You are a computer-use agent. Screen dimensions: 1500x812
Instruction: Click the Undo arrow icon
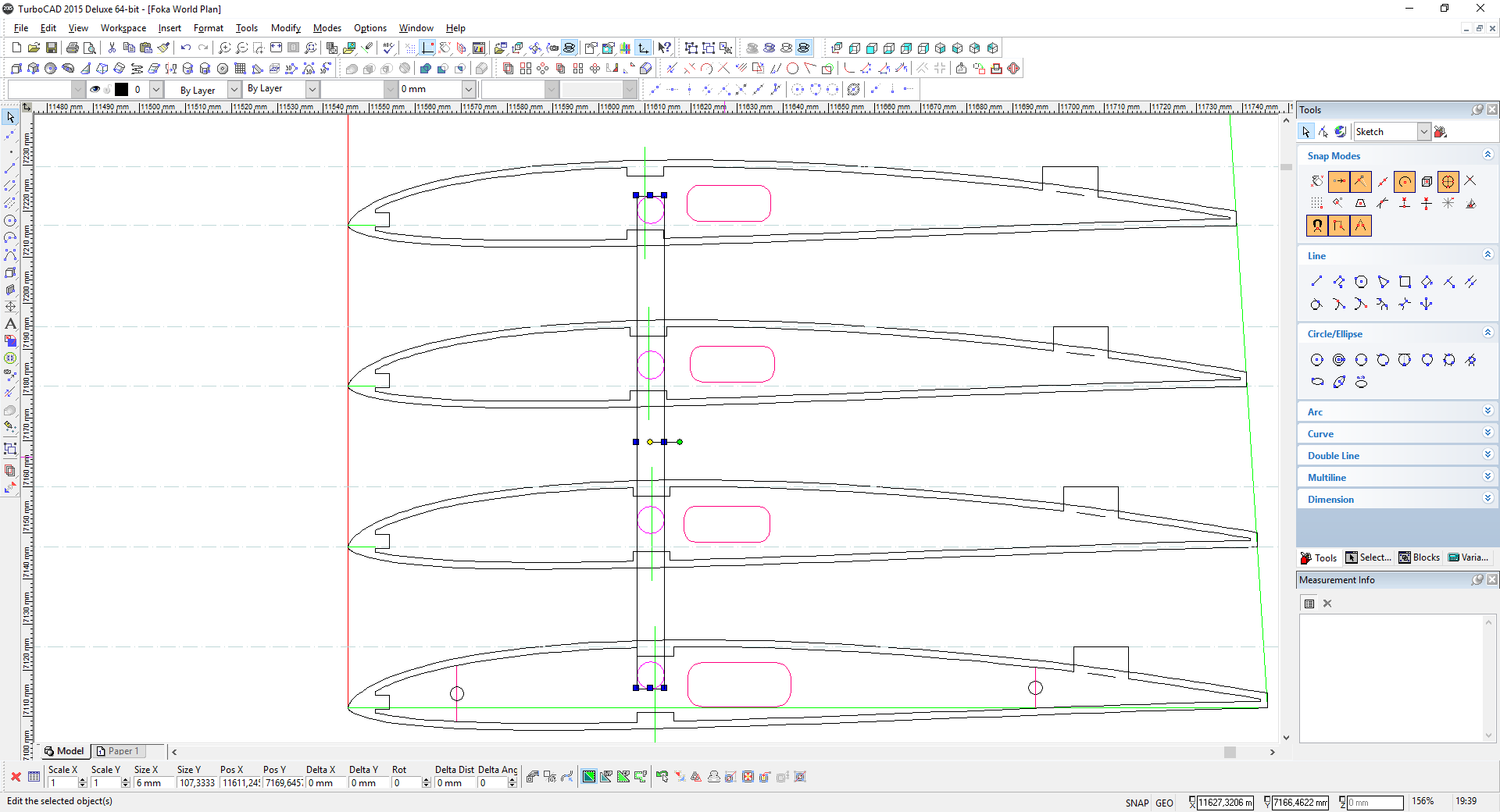(185, 48)
